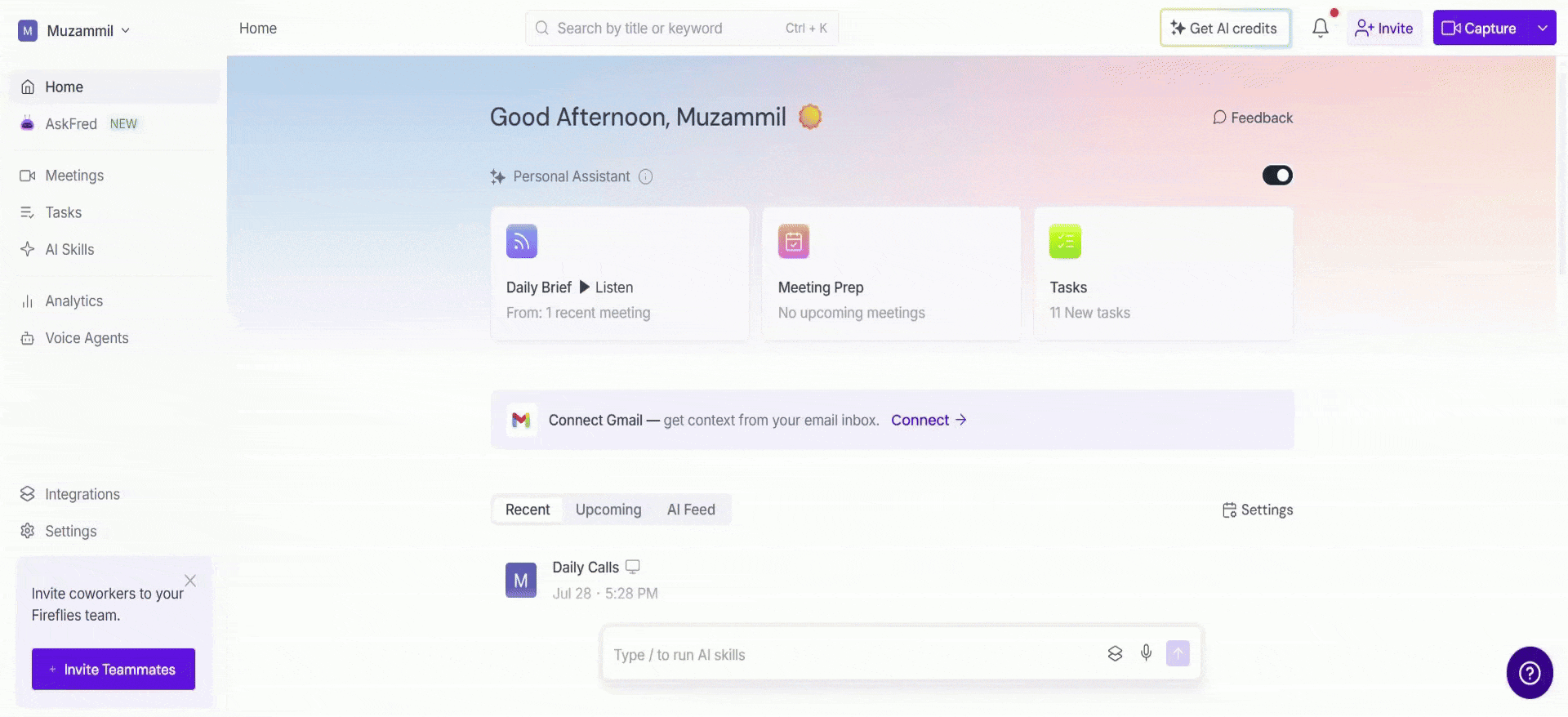Screen dimensions: 1568x717
Task: Open the notifications bell
Action: pos(1321,28)
